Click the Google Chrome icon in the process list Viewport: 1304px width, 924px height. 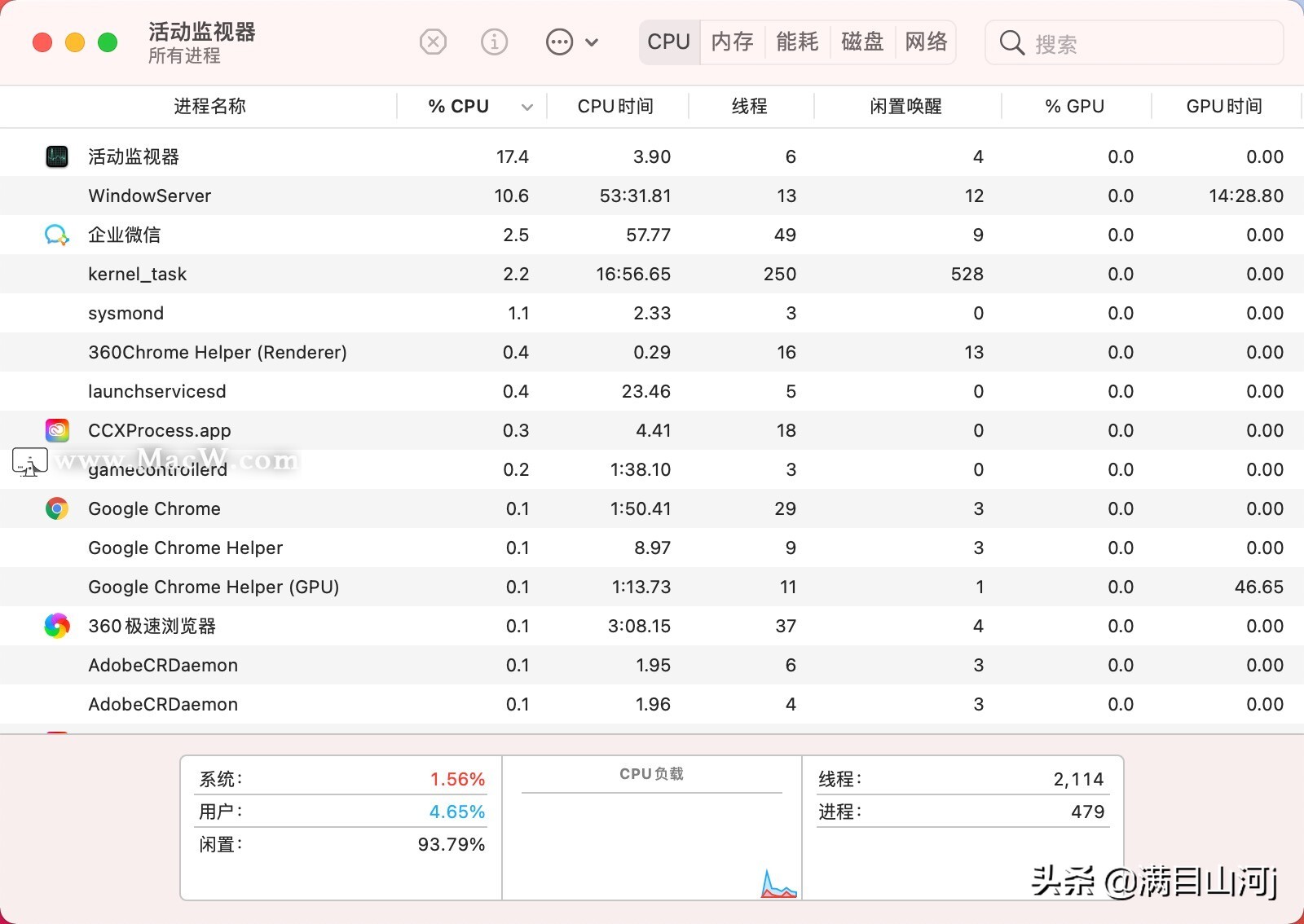click(56, 508)
